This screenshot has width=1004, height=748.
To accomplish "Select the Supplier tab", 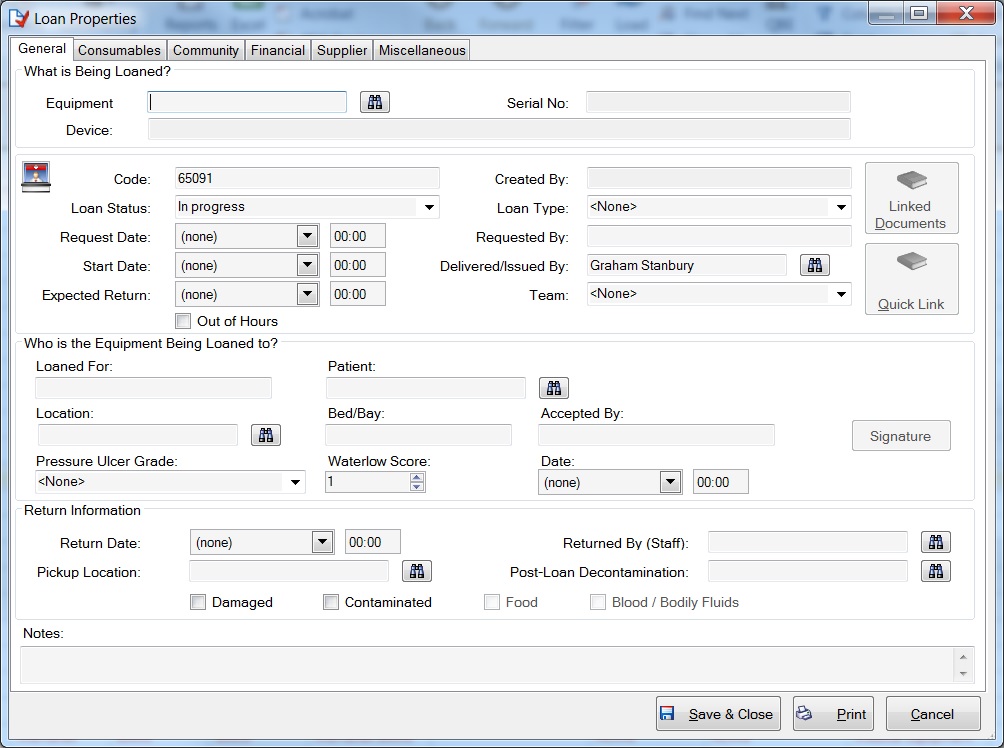I will point(342,51).
